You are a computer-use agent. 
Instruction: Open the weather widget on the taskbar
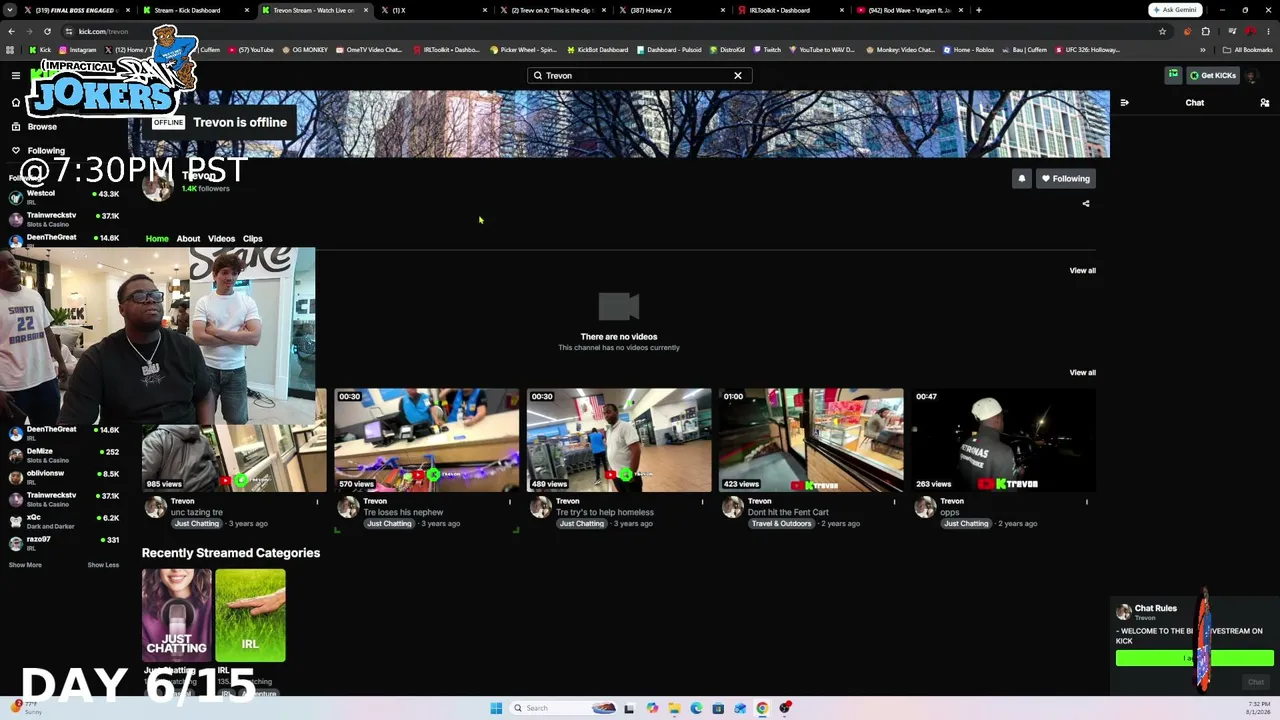tap(25, 707)
